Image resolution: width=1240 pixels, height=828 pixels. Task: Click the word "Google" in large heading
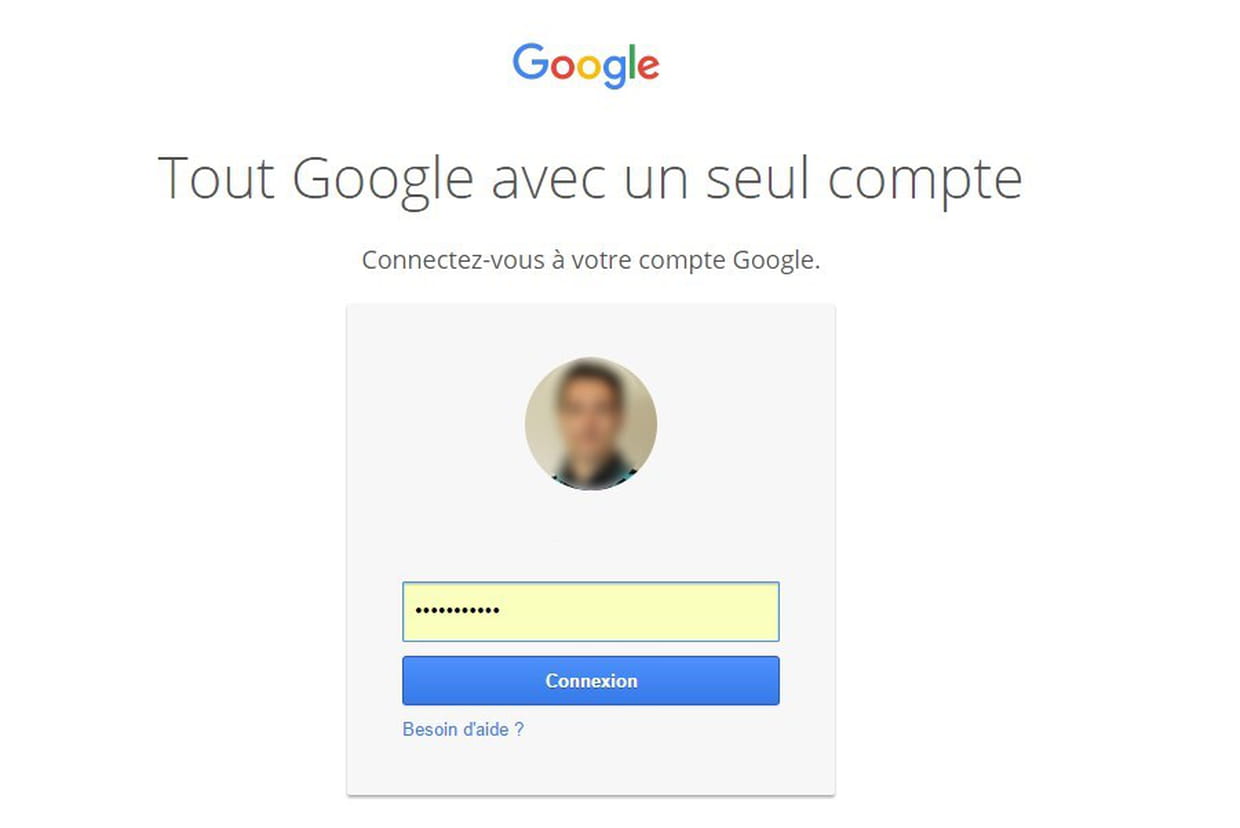[x=384, y=180]
